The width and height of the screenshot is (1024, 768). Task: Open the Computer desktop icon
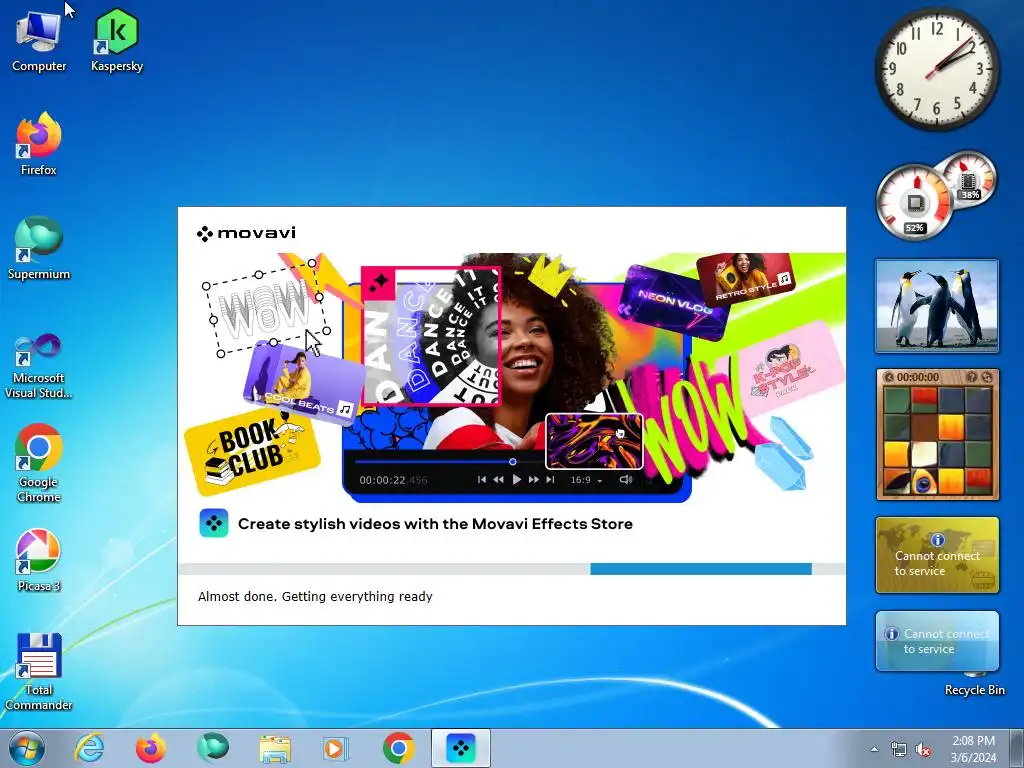(x=39, y=40)
